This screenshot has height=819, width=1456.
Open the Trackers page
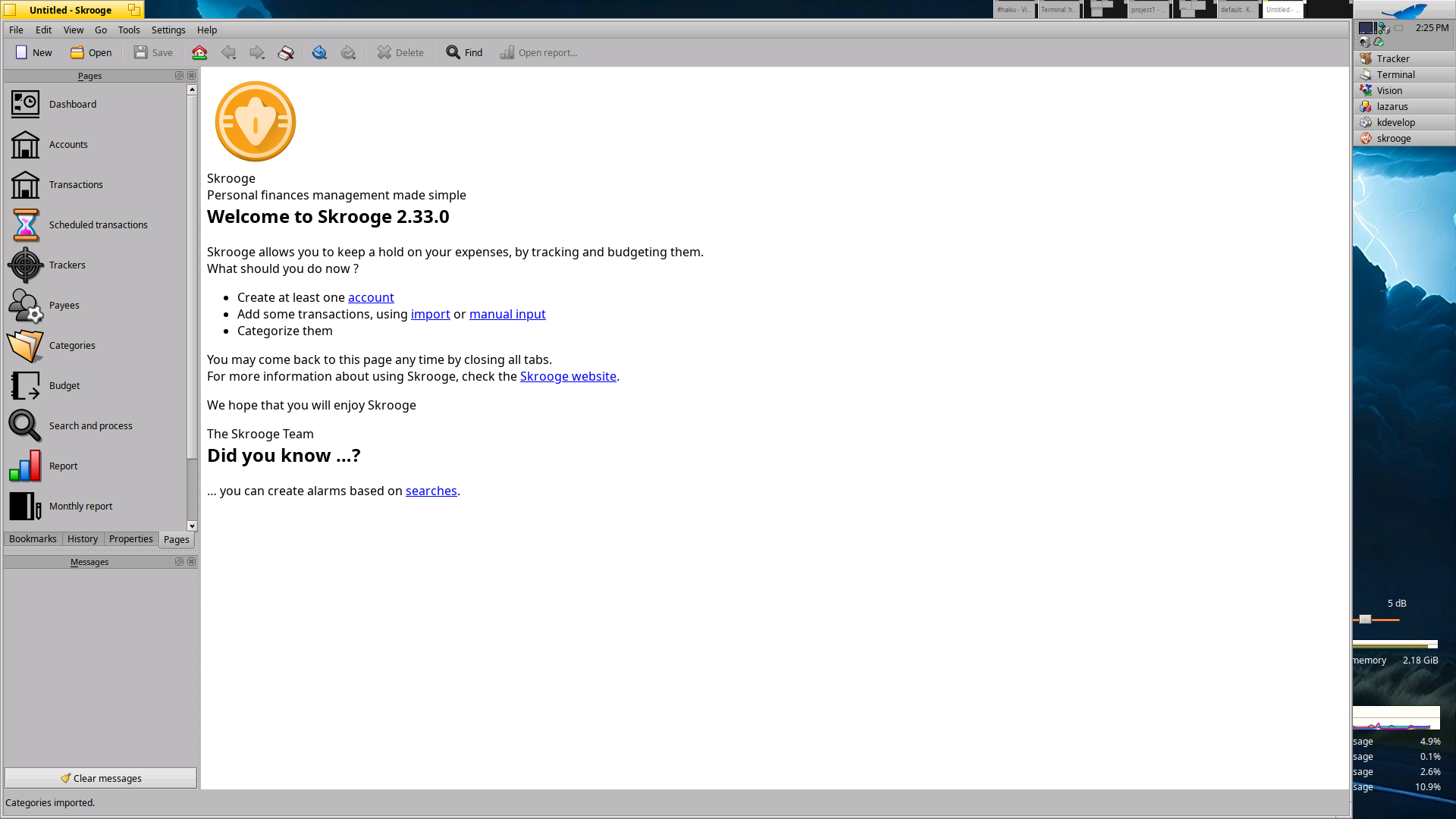[x=95, y=265]
